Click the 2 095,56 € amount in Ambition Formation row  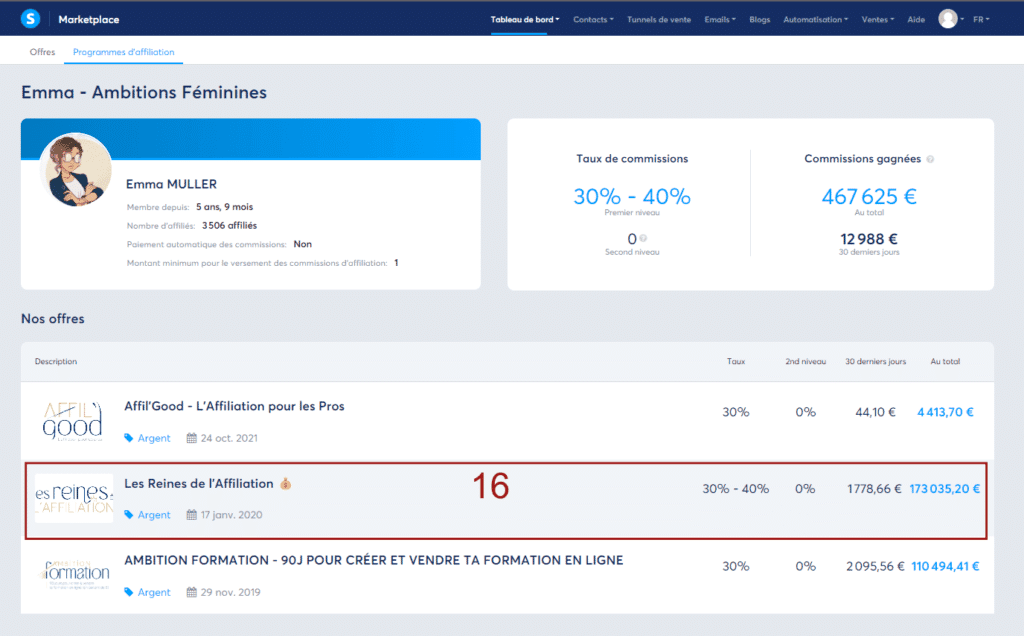coord(875,566)
